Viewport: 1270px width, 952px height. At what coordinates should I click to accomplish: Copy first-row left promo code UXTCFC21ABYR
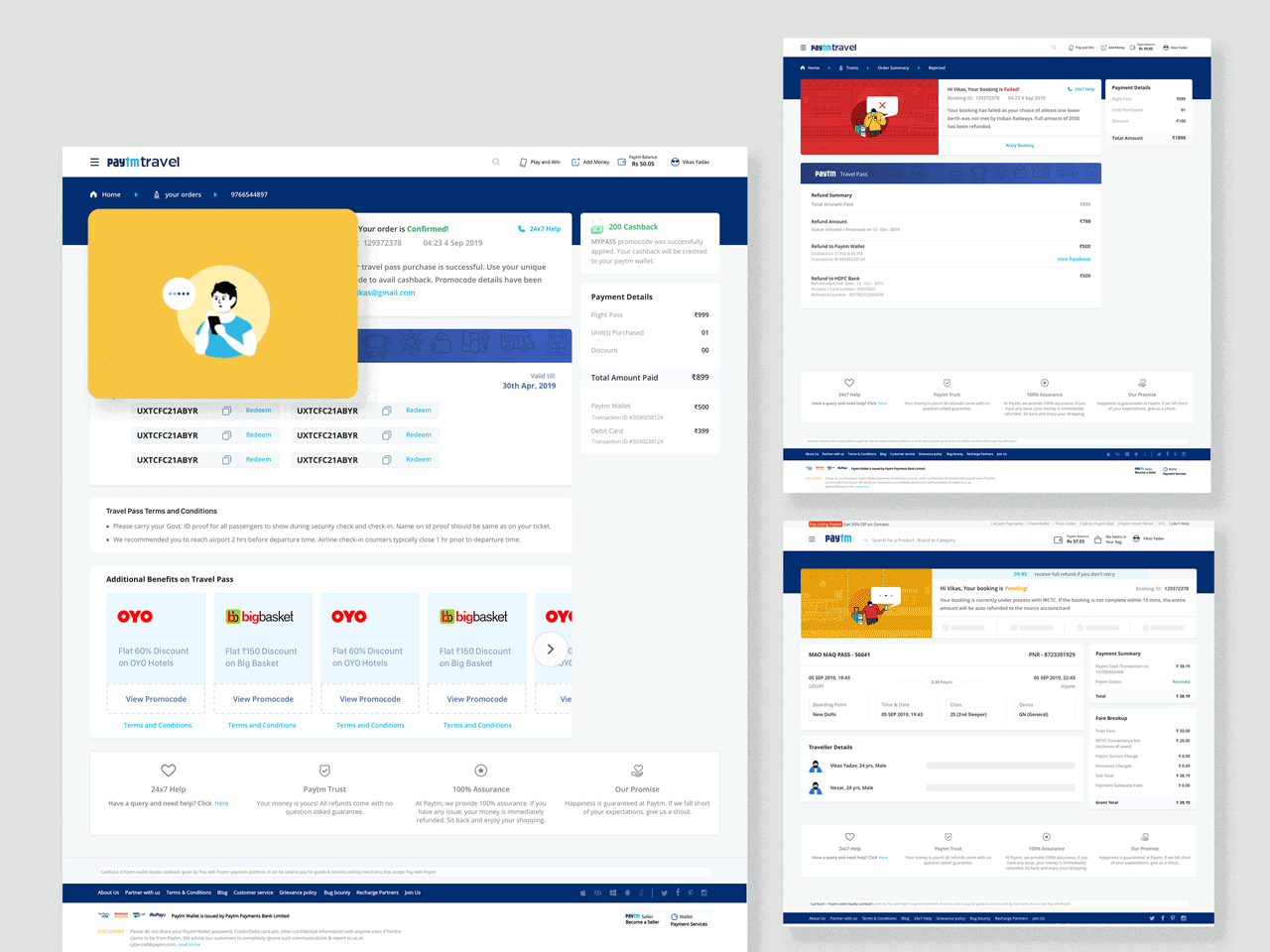point(226,411)
